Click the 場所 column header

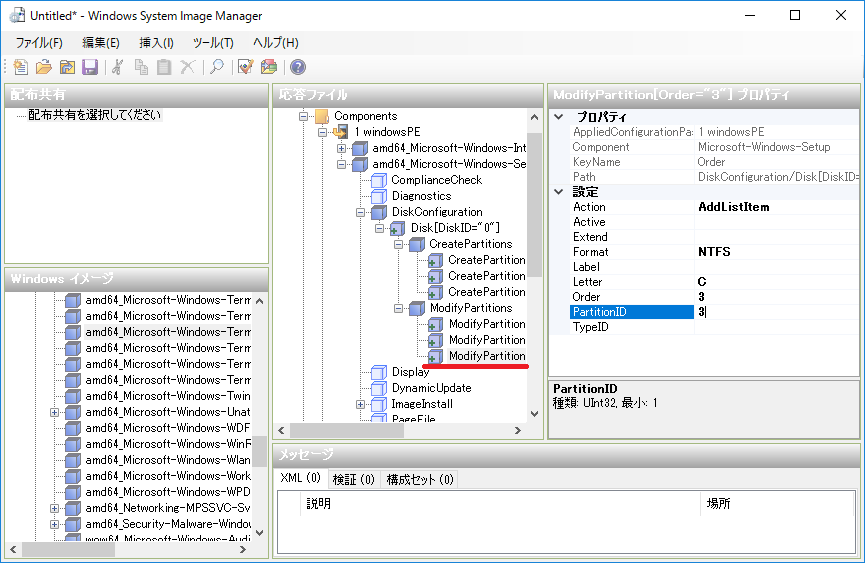[777, 503]
